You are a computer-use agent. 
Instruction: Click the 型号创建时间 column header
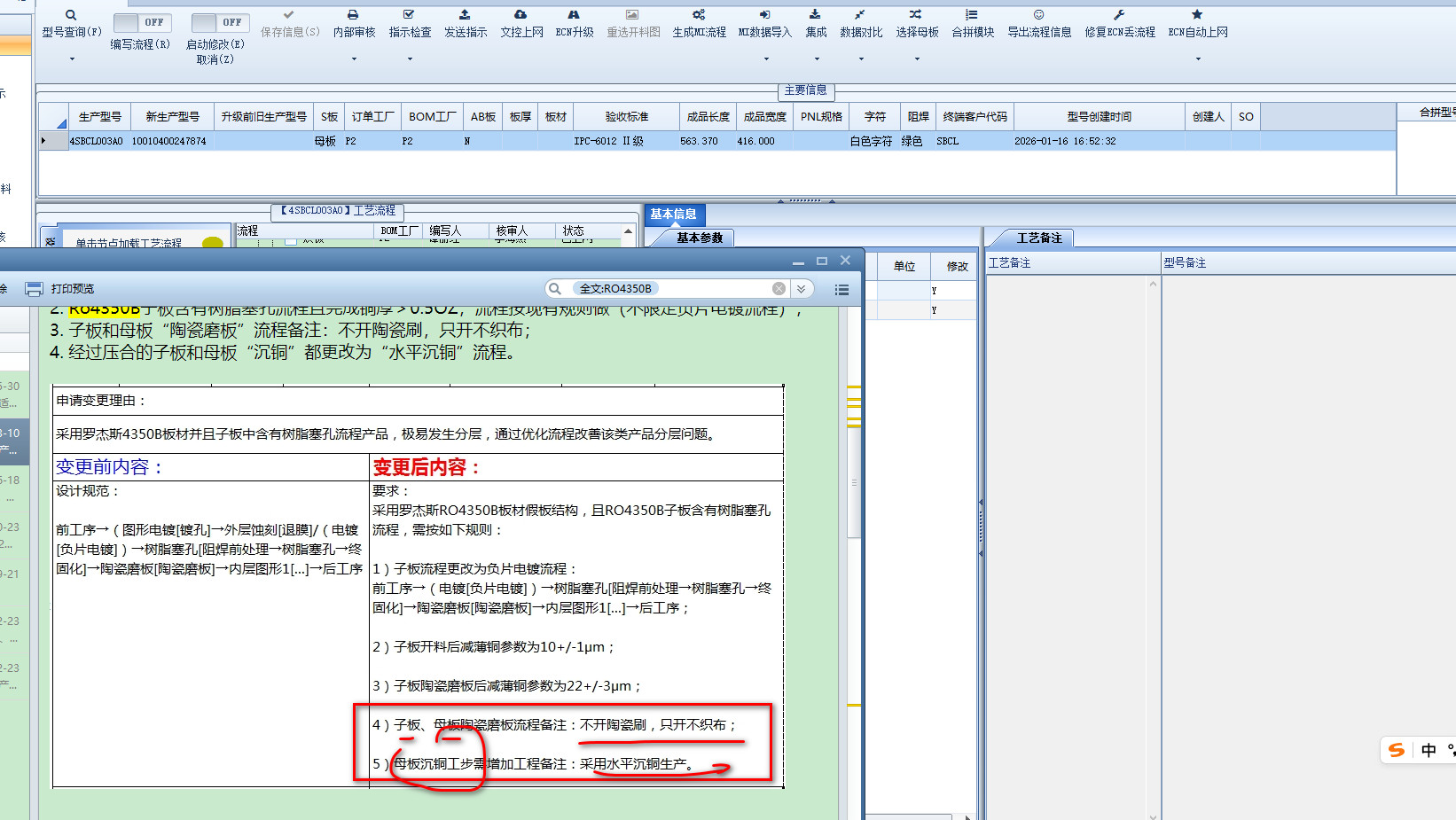[1099, 117]
